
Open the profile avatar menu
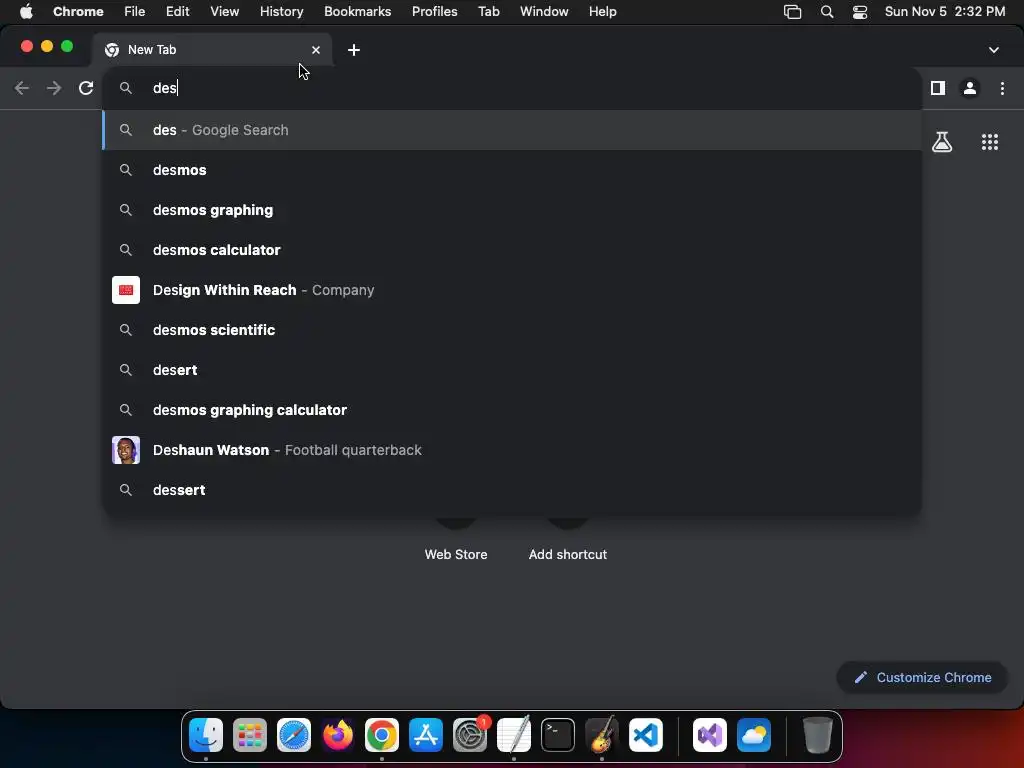click(x=970, y=88)
